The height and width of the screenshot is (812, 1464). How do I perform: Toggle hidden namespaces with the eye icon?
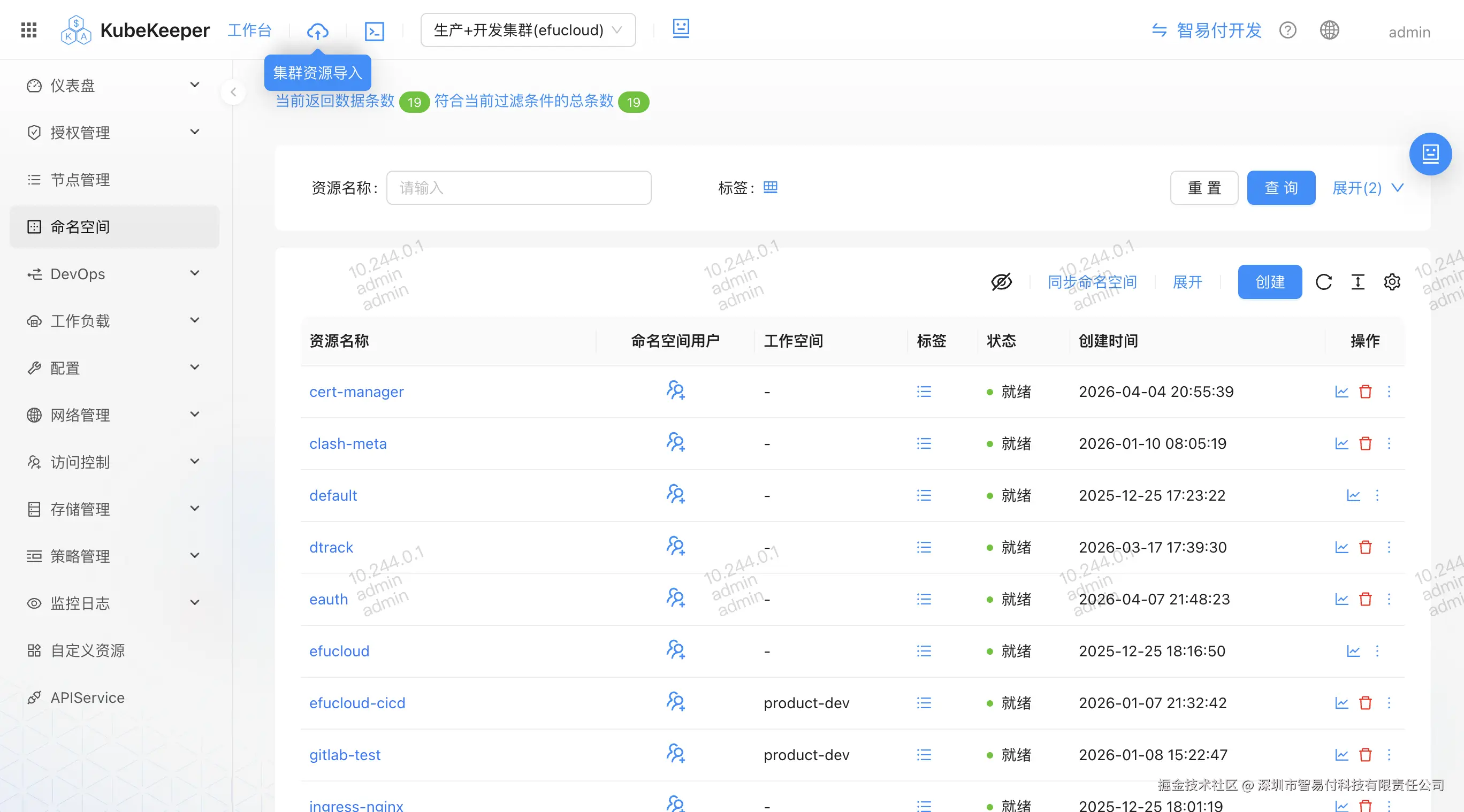pos(1001,282)
